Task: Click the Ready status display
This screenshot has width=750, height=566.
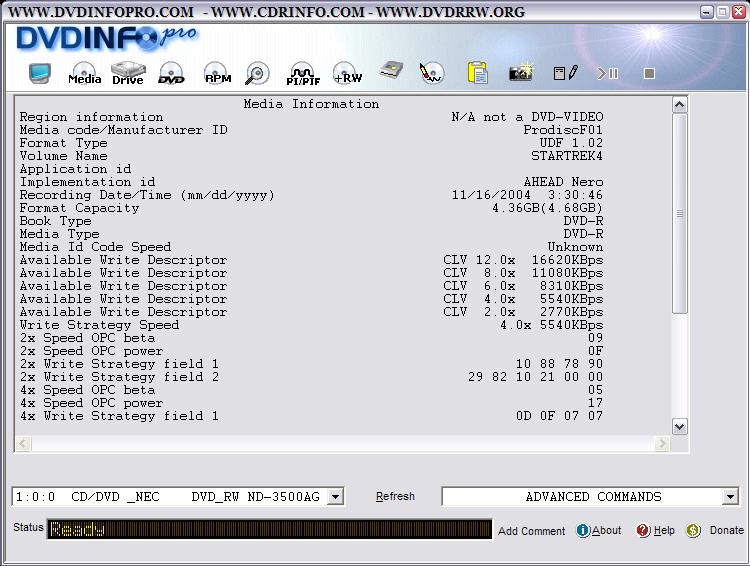Action: 269,529
